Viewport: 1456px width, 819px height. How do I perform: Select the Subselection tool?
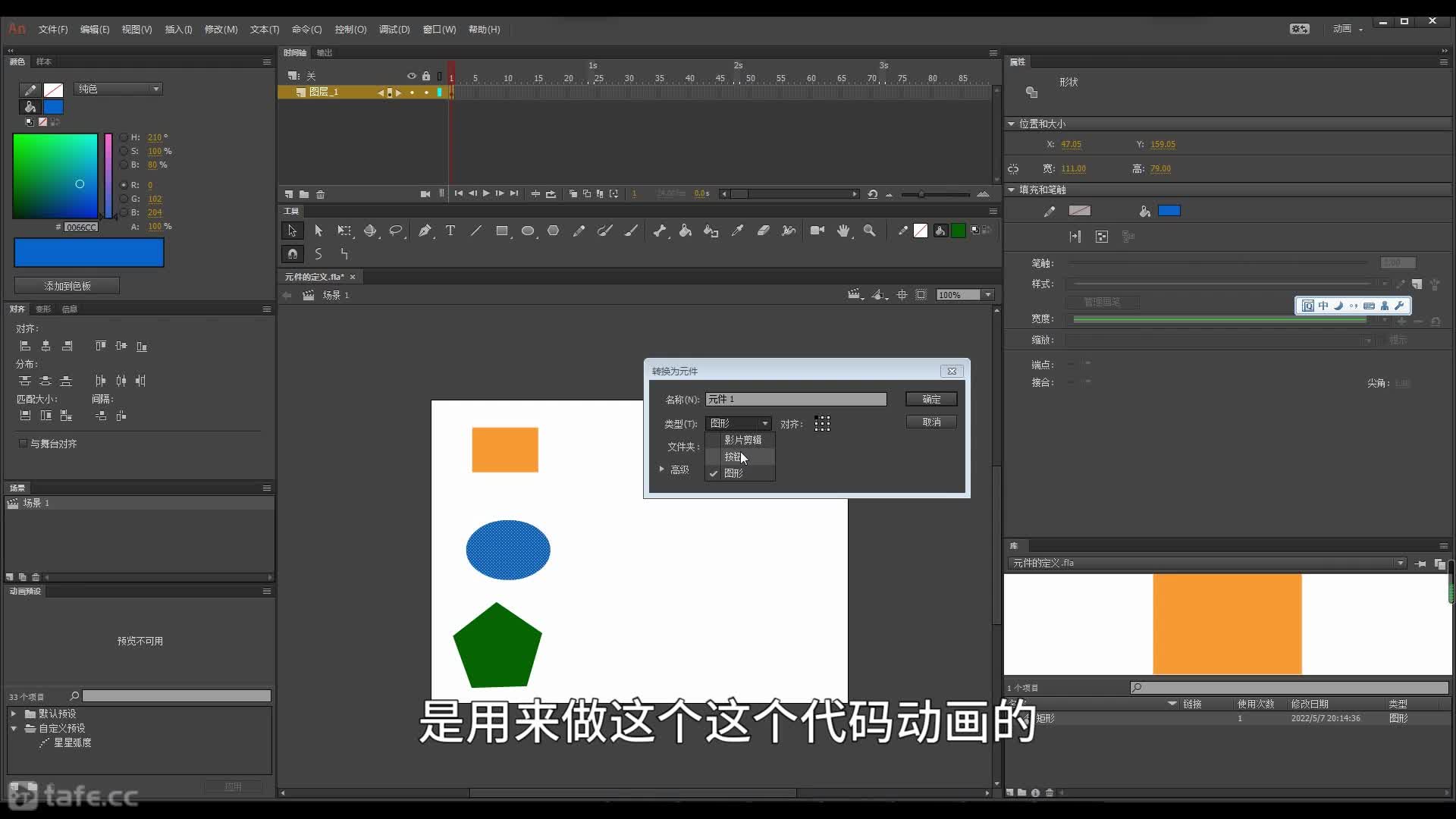[x=318, y=231]
